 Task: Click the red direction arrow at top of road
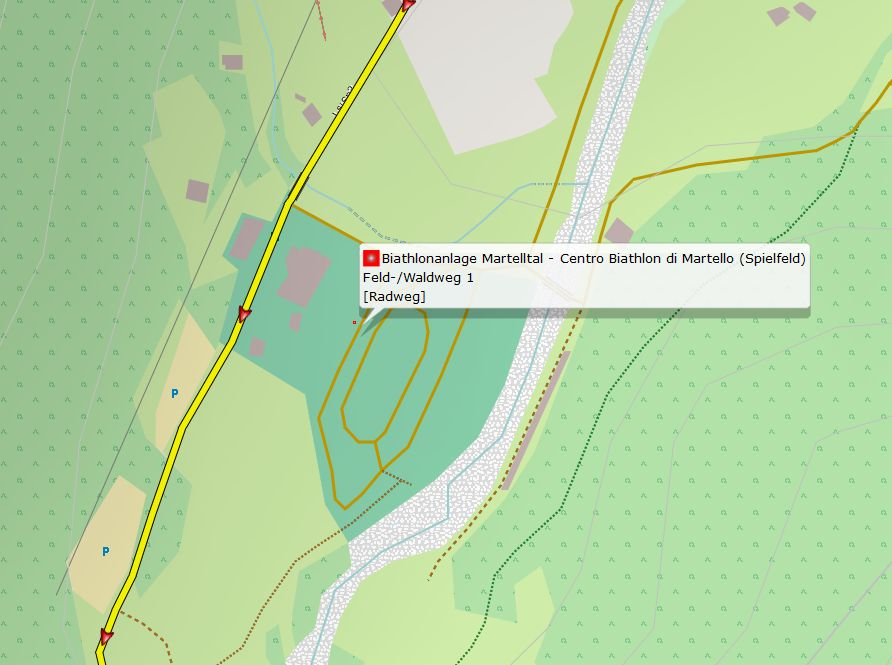coord(408,6)
